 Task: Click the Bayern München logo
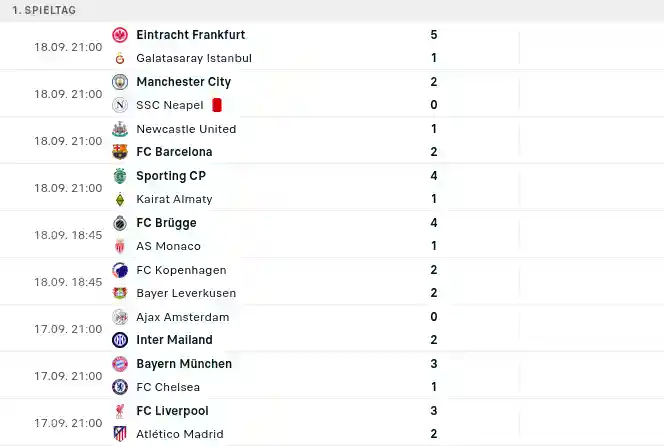pos(120,364)
